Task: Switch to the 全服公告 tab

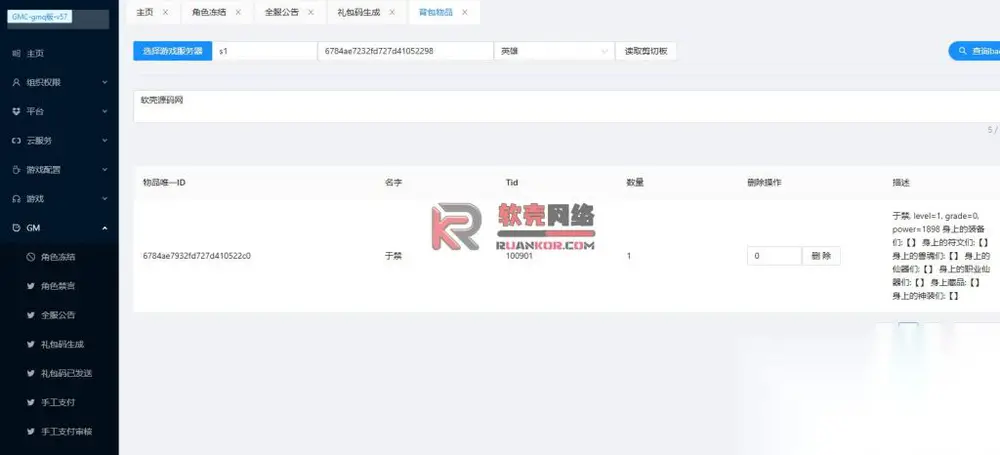Action: click(x=281, y=12)
